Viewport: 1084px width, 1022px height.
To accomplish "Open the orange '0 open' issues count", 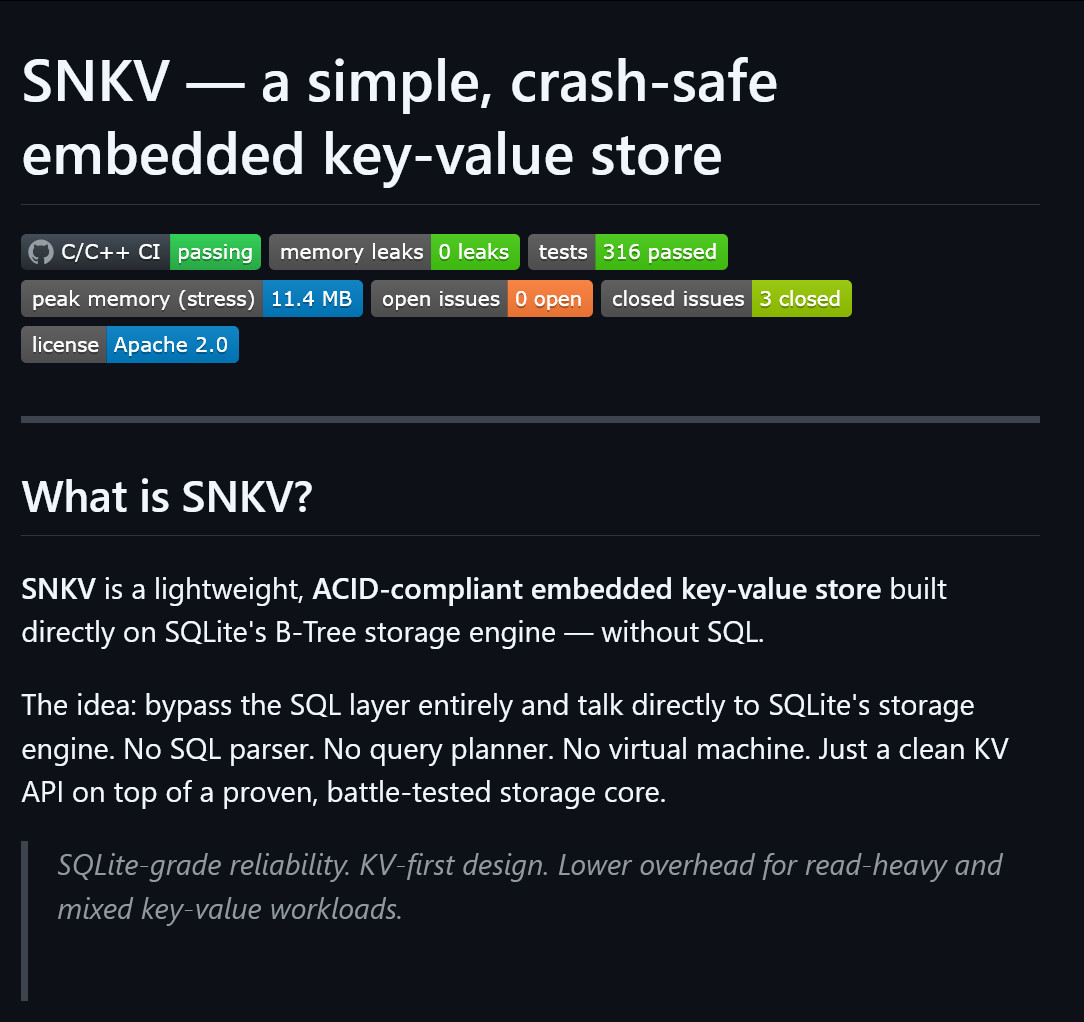I will (549, 299).
